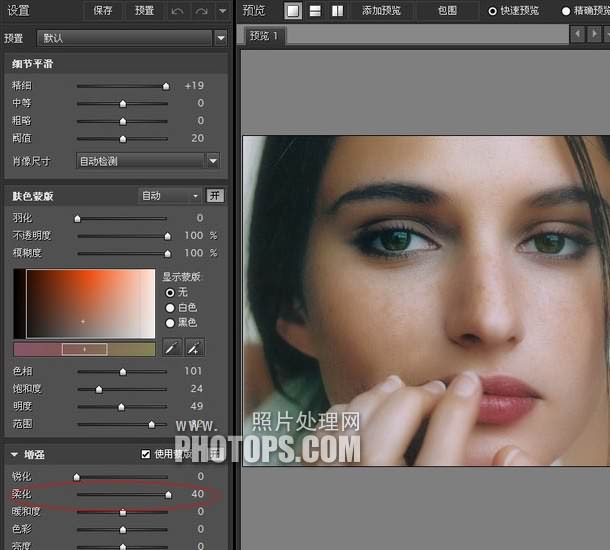Click the 精细 slider handle
Viewport: 610px width, 550px height.
pos(166,86)
